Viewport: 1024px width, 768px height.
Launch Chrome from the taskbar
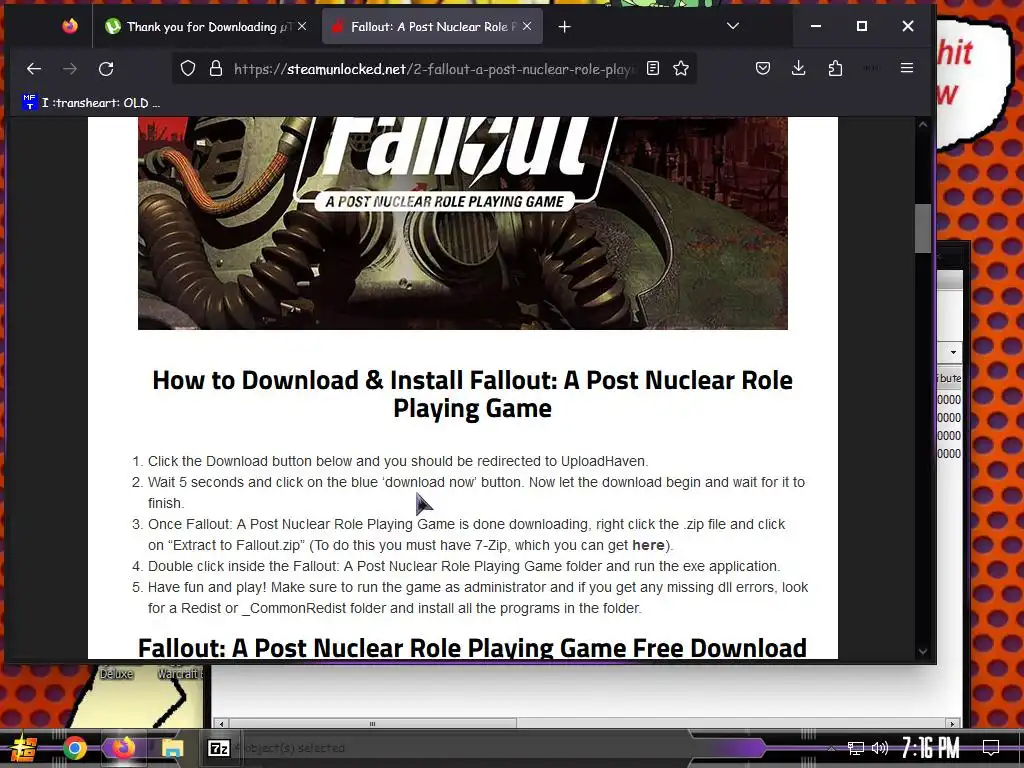[x=75, y=748]
